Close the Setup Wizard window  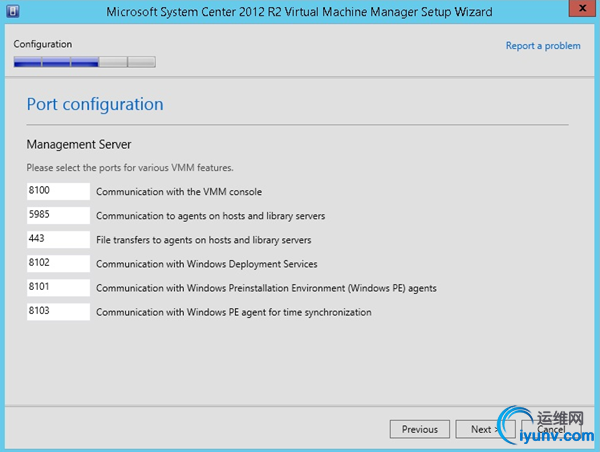[582, 8]
